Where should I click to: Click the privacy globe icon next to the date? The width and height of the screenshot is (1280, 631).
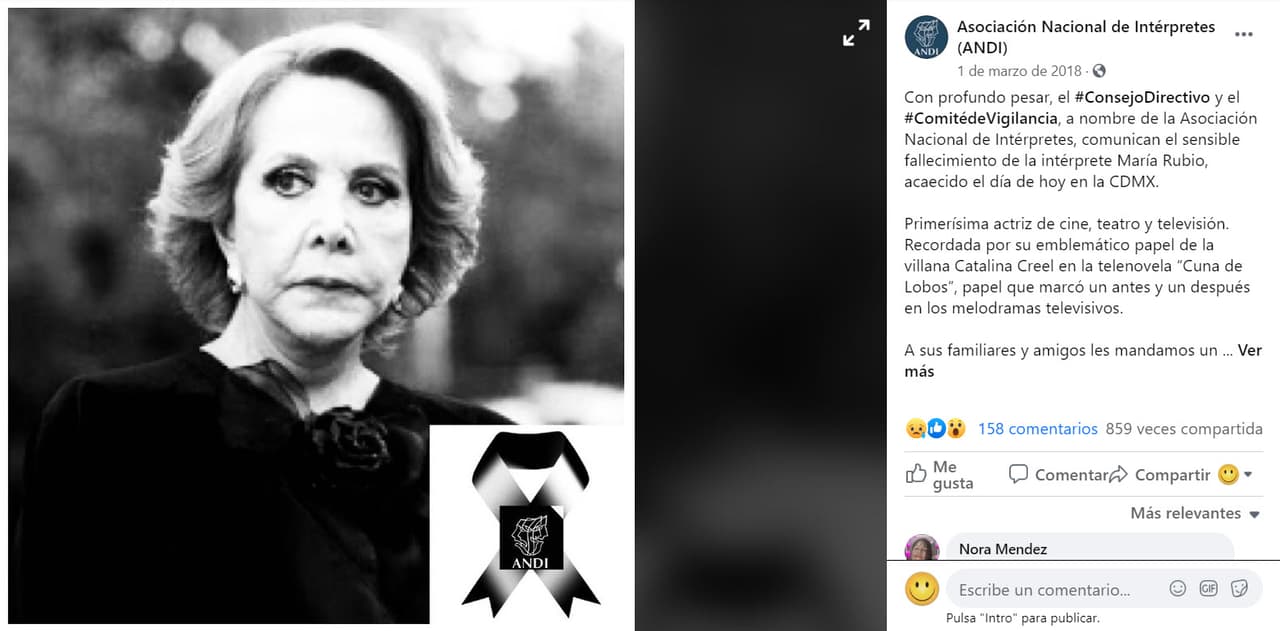click(x=1096, y=71)
